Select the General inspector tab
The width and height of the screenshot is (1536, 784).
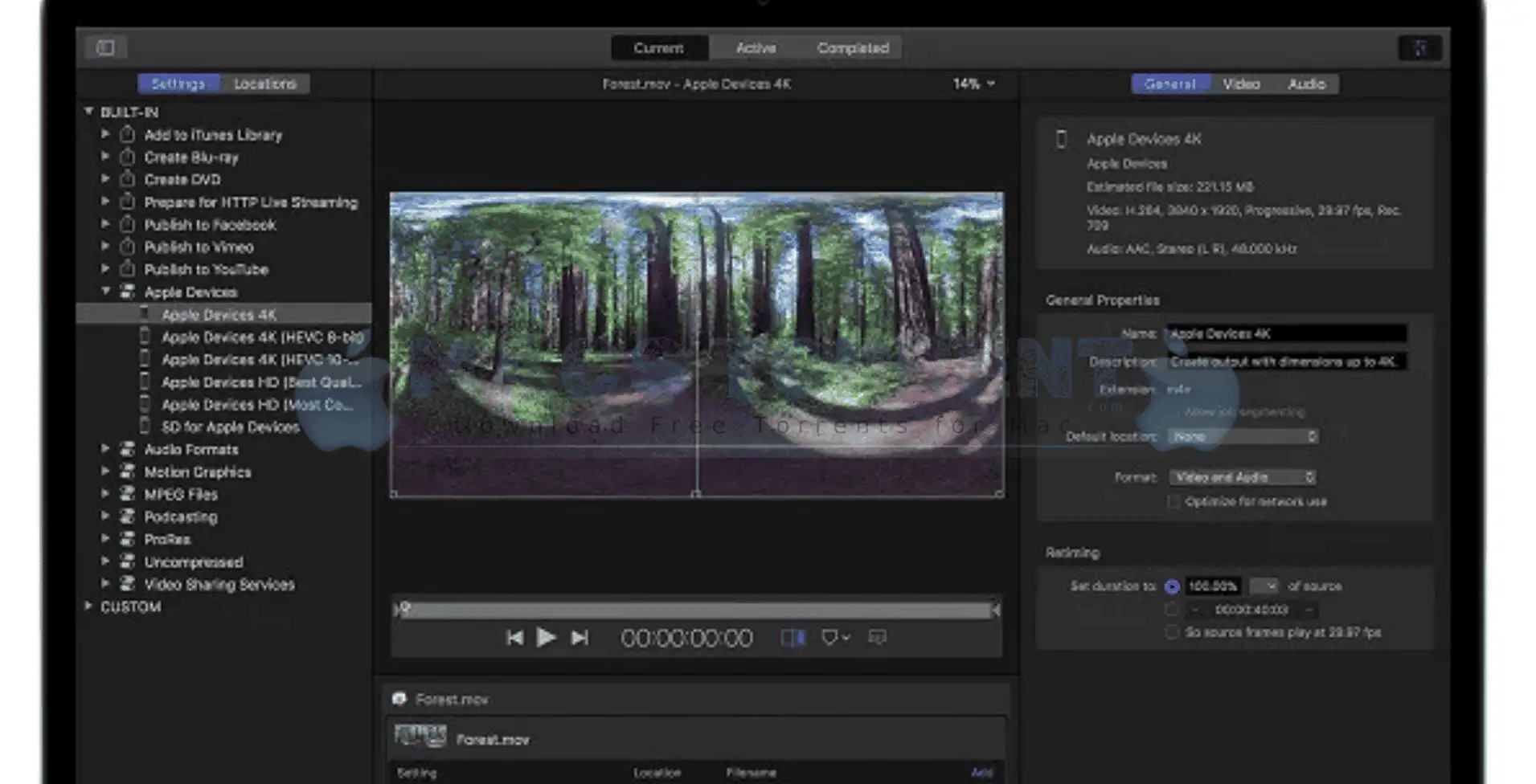pyautogui.click(x=1170, y=84)
